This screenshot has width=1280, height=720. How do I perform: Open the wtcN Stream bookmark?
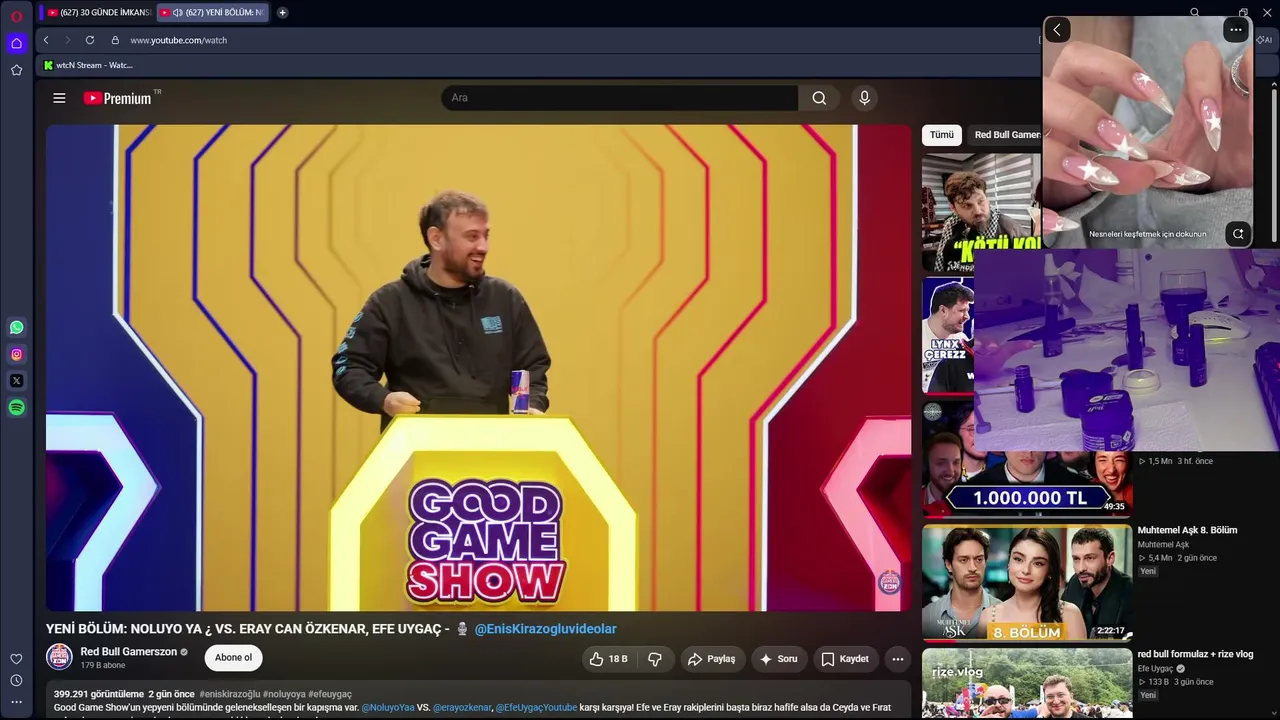88,65
